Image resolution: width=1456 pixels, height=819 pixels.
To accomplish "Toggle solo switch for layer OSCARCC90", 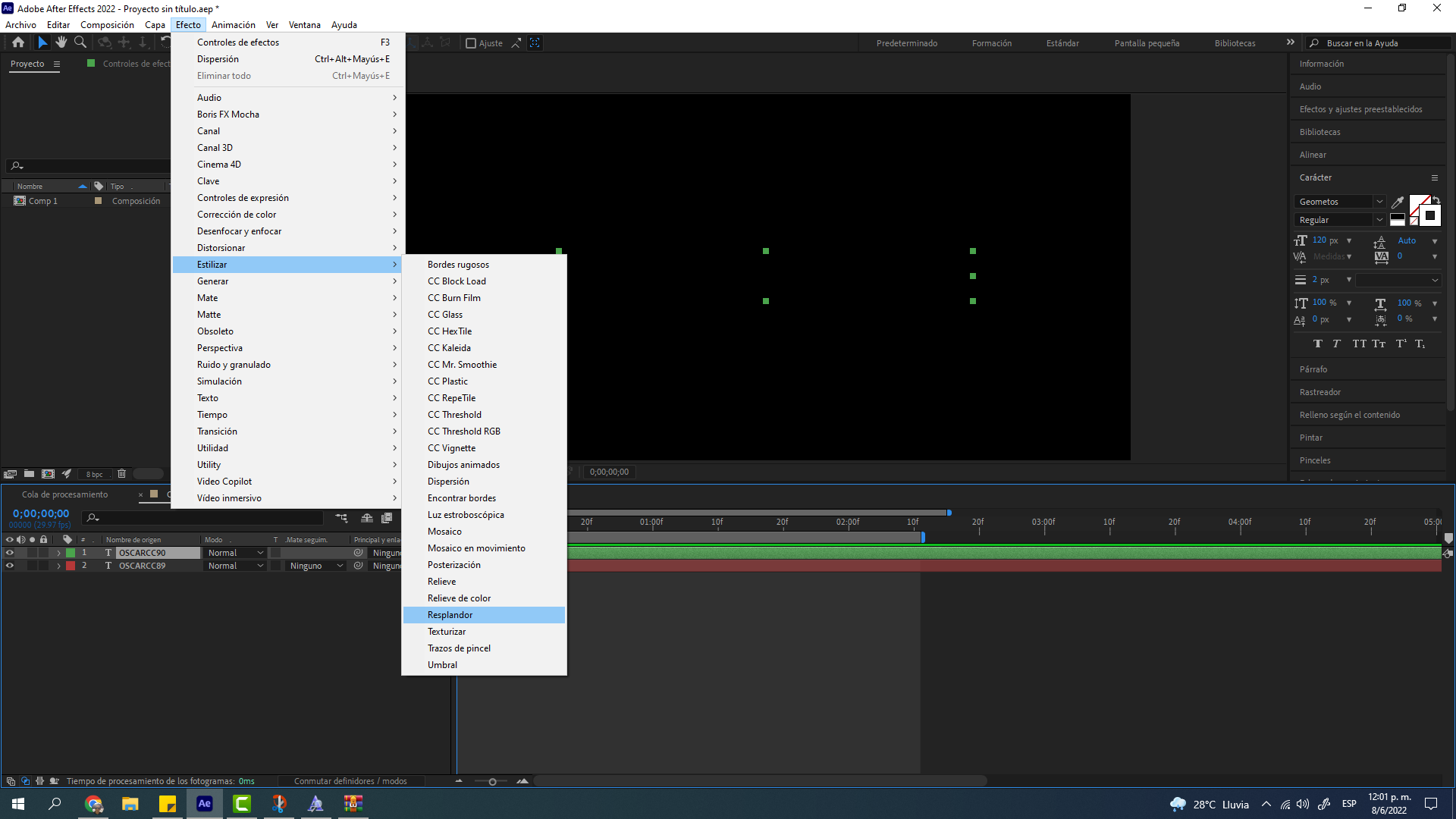I will click(33, 553).
